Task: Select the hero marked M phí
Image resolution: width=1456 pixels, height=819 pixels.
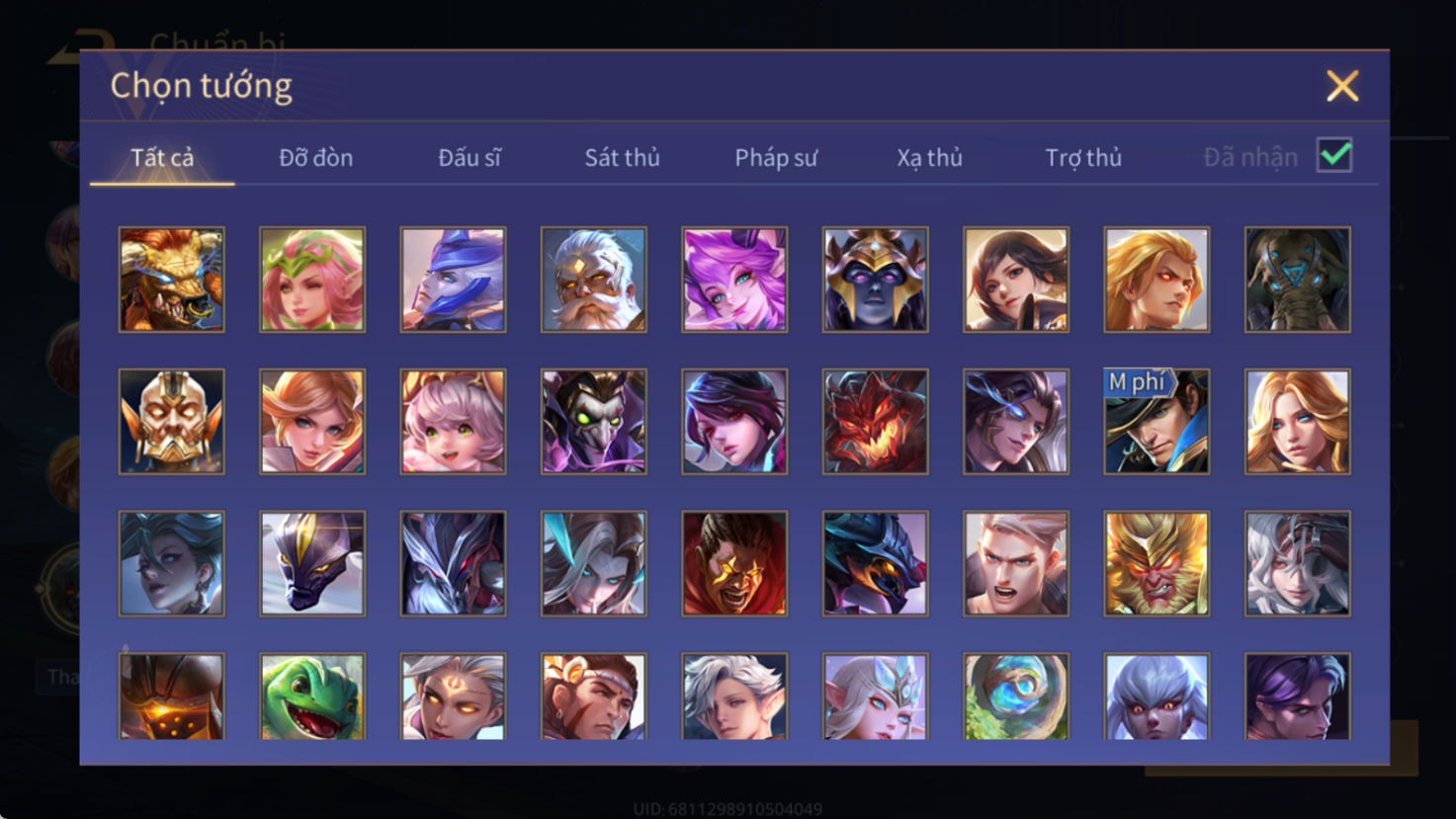Action: [1156, 422]
